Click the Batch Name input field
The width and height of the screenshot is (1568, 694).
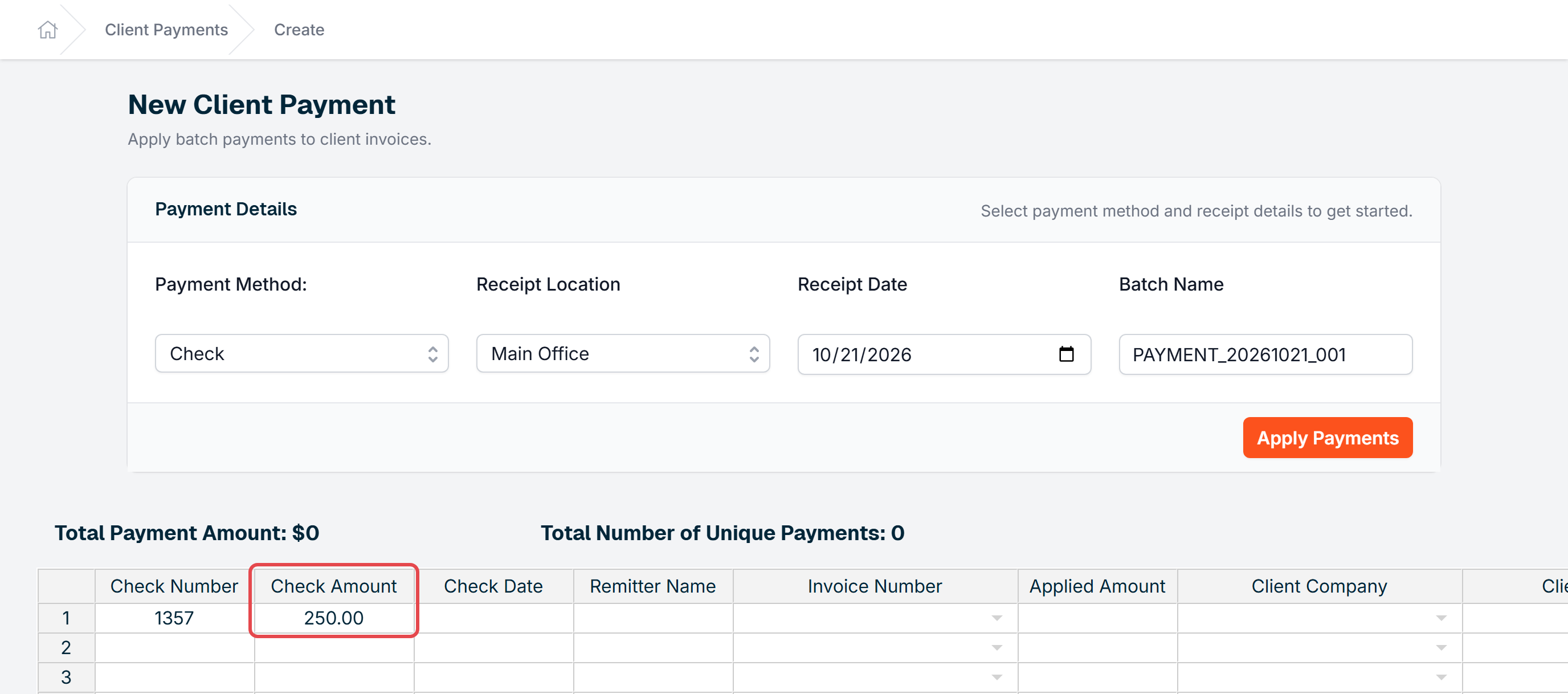[x=1265, y=354]
